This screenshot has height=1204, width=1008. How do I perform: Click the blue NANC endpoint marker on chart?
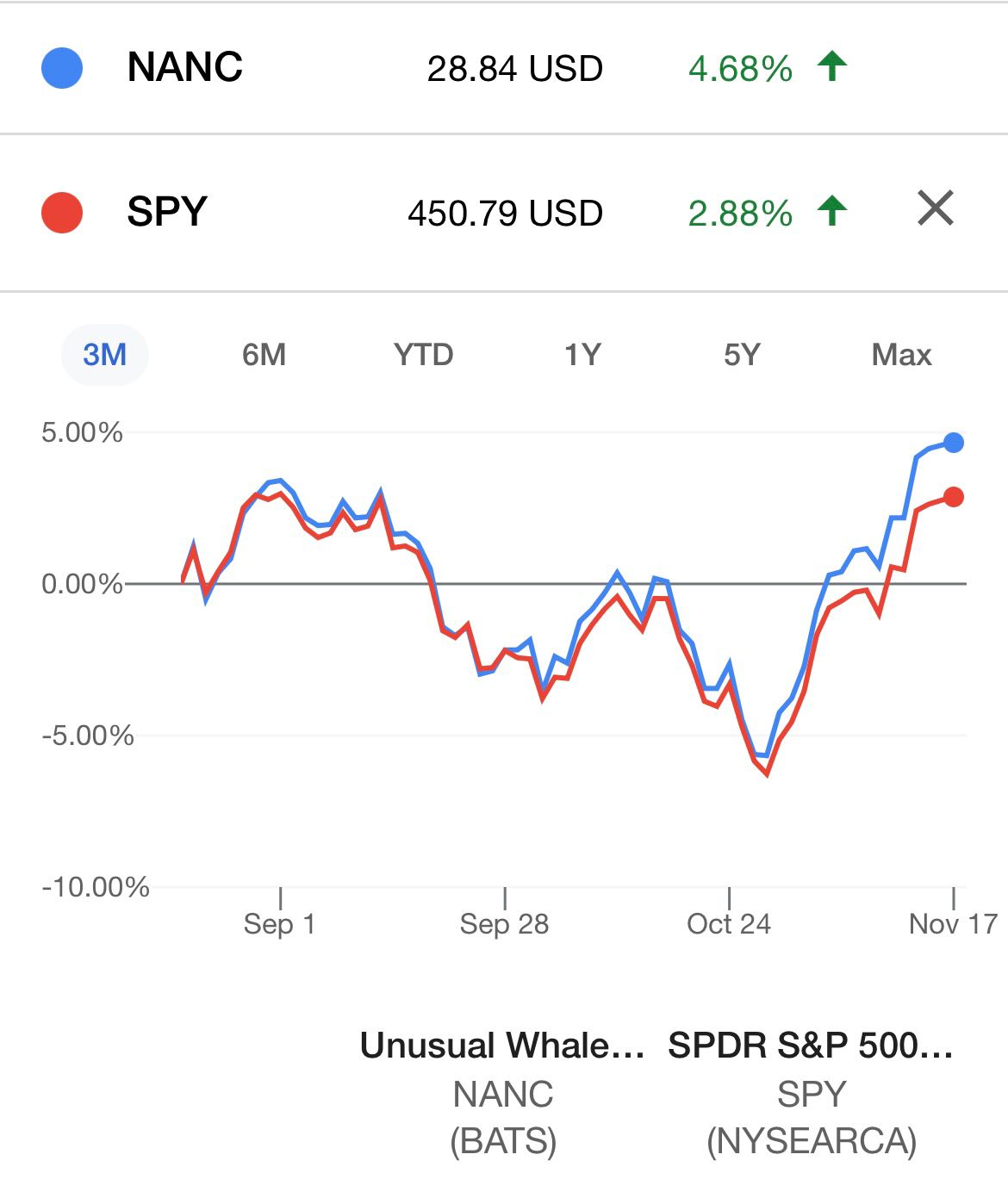tap(954, 443)
